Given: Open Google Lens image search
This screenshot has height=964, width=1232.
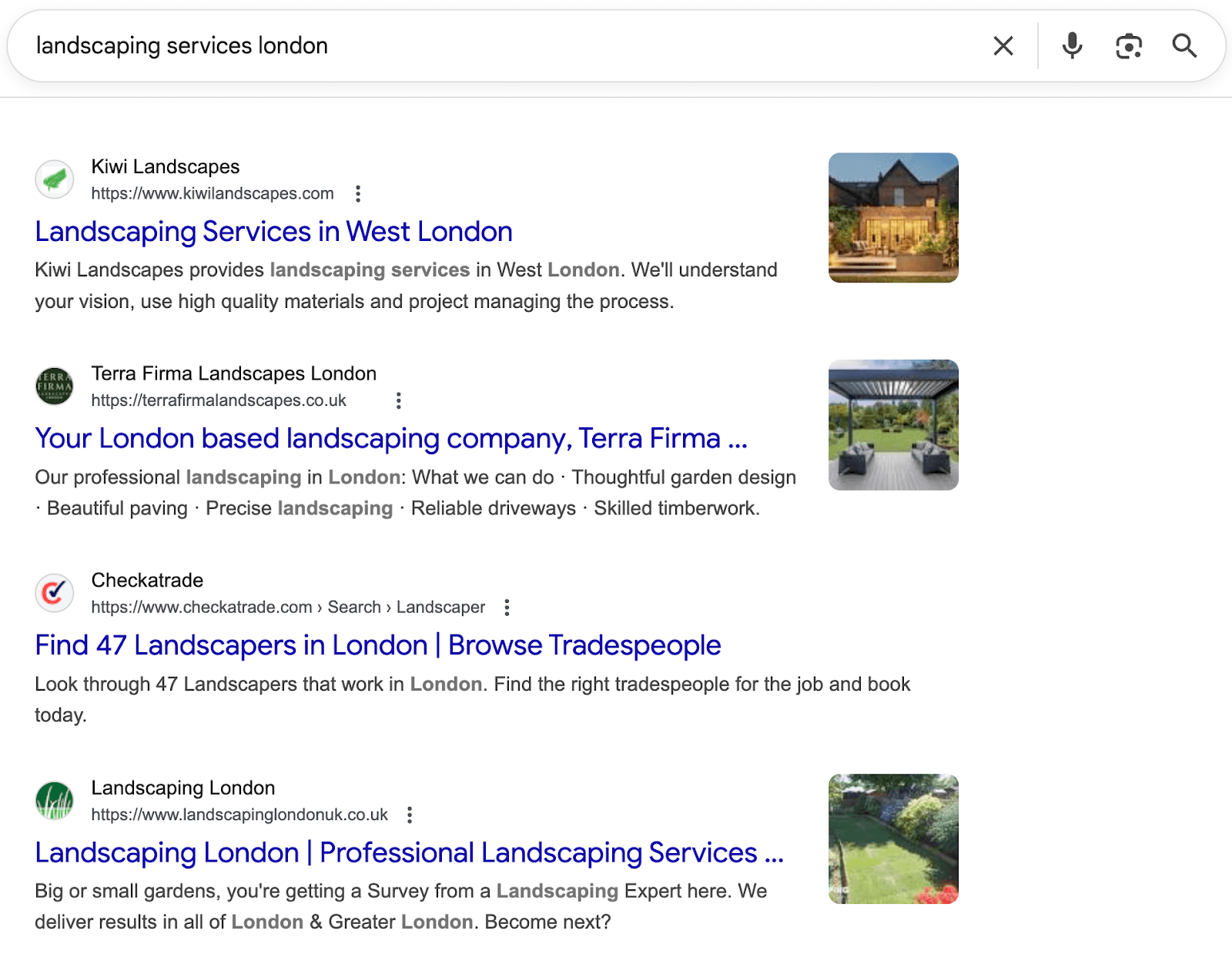Looking at the screenshot, I should point(1127,46).
